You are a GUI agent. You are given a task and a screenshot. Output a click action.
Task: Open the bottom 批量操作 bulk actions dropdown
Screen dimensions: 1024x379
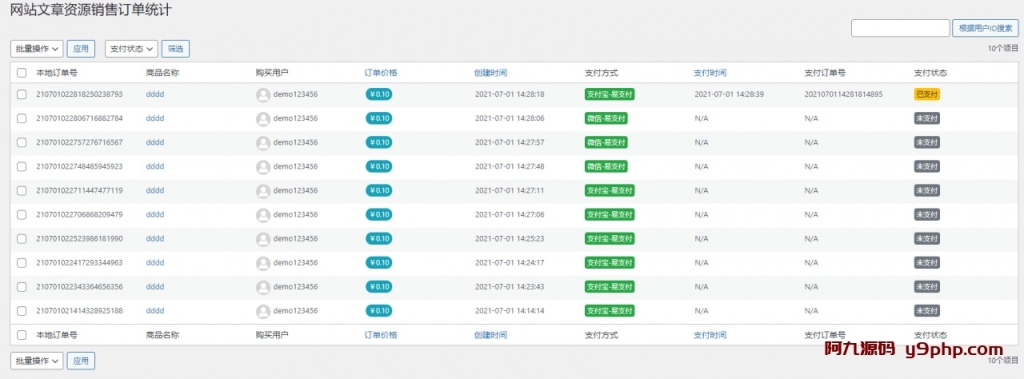point(37,361)
